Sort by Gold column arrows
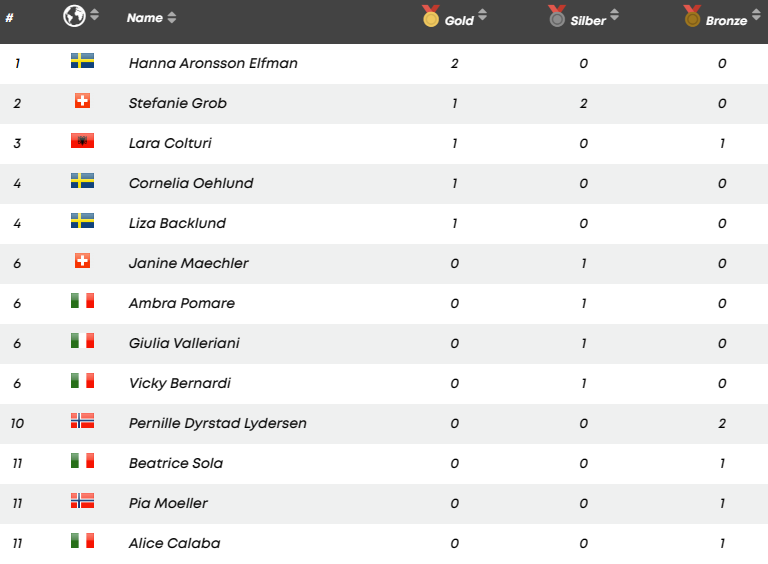768x564 pixels. (482, 15)
